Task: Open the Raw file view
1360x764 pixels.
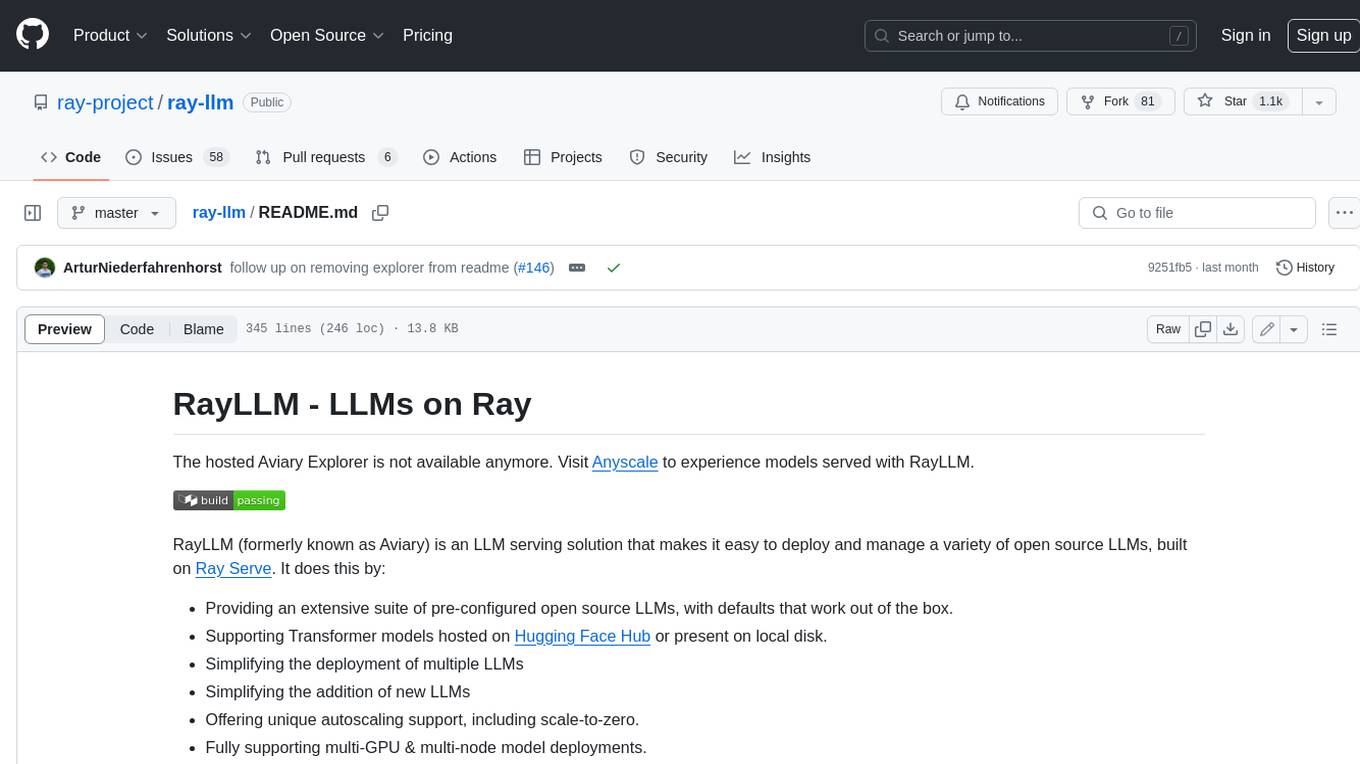Action: tap(1168, 329)
